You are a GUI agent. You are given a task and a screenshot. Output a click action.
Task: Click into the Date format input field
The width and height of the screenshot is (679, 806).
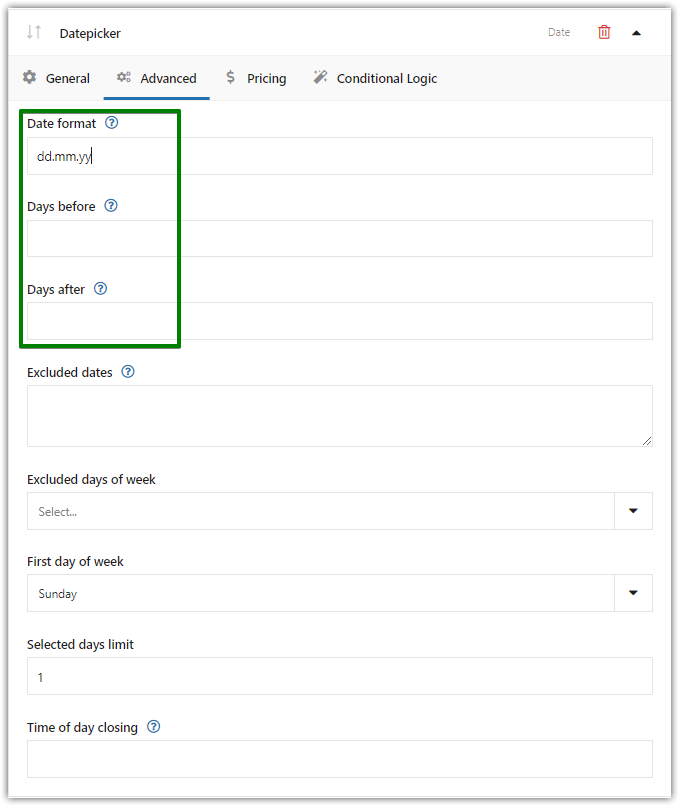click(x=340, y=156)
